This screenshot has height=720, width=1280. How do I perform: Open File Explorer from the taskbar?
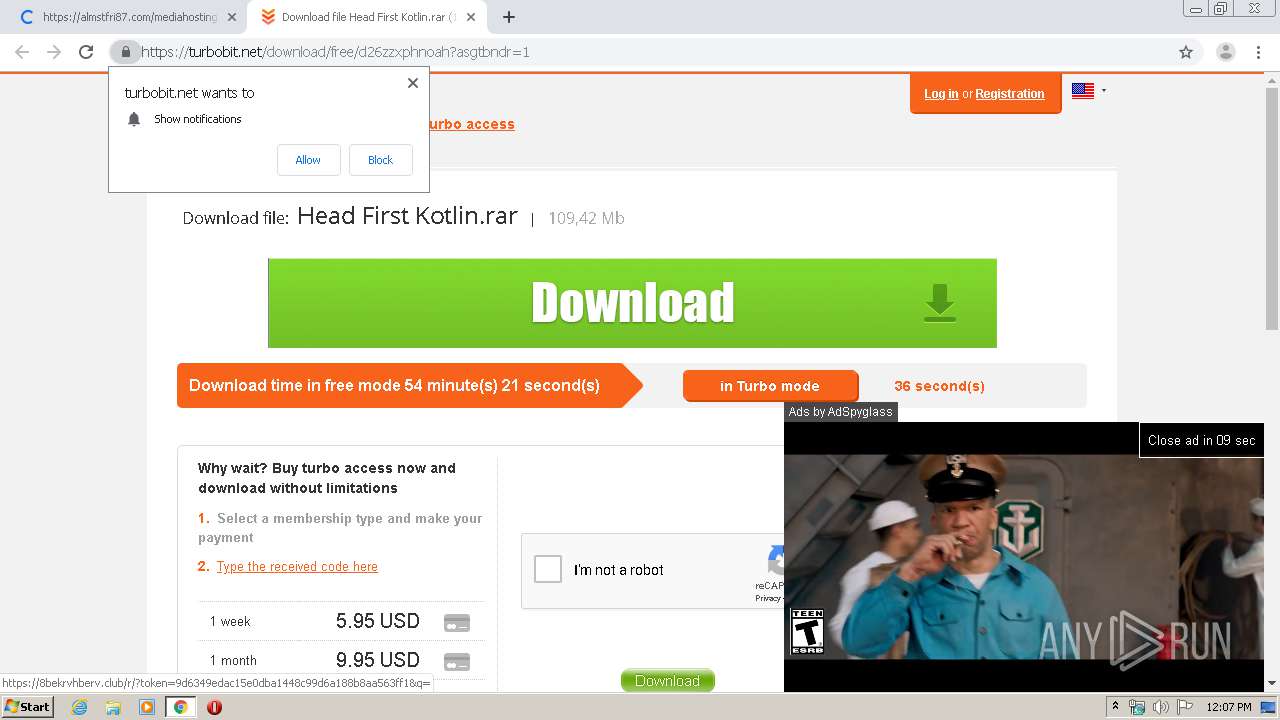coord(113,707)
